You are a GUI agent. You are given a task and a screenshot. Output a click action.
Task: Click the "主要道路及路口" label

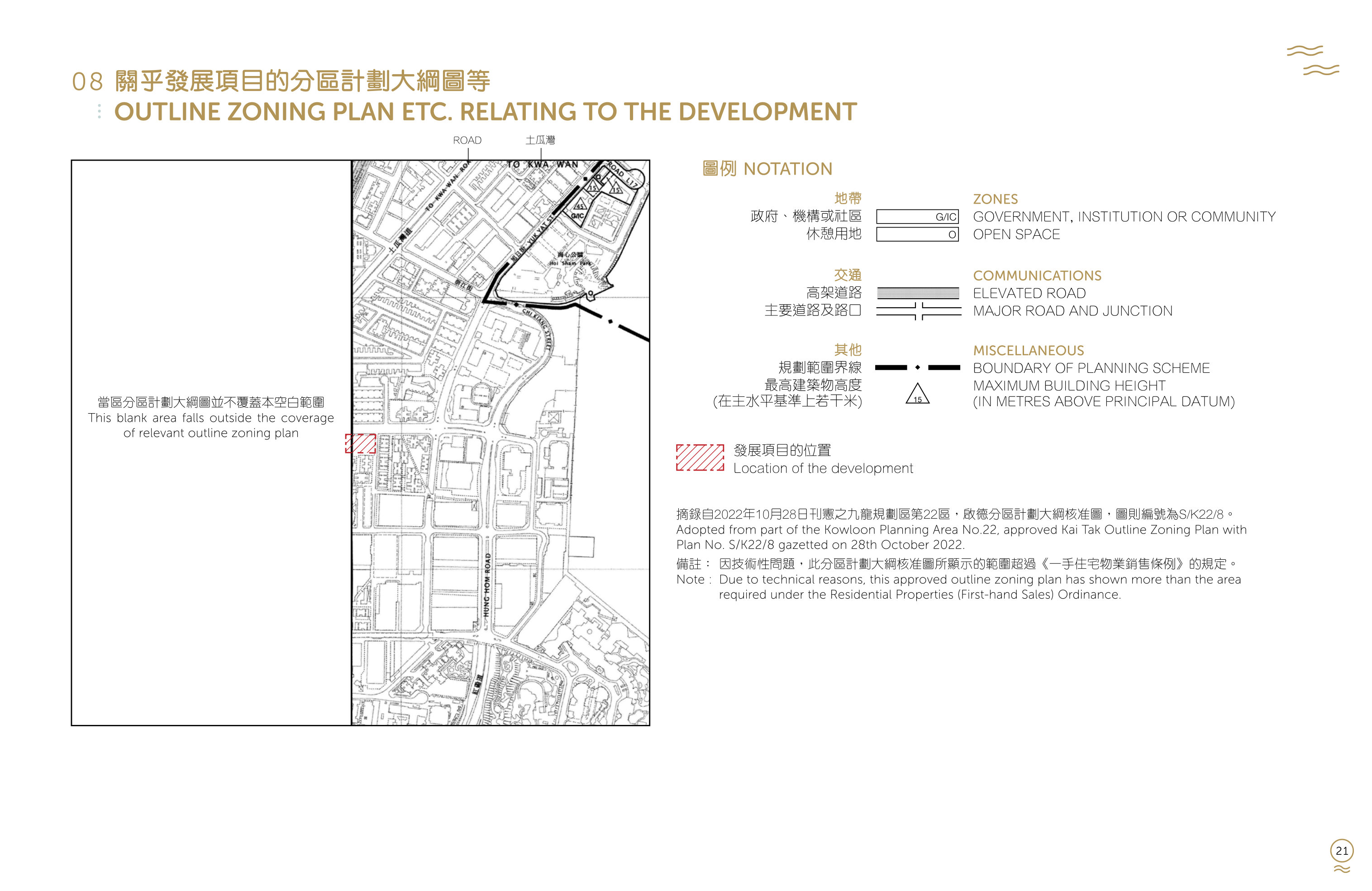click(x=814, y=310)
